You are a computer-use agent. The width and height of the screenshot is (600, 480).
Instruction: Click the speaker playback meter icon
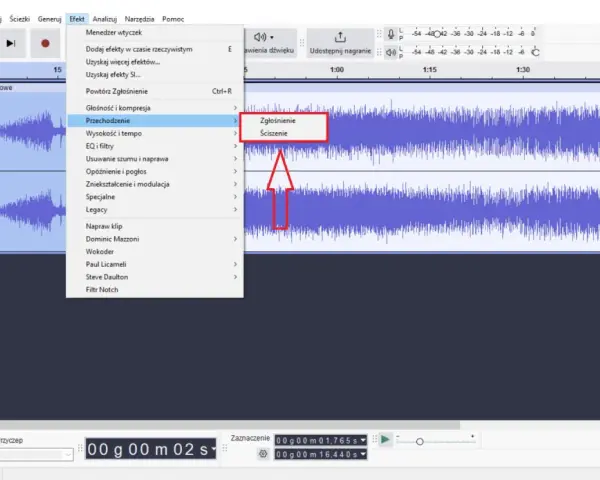point(391,52)
